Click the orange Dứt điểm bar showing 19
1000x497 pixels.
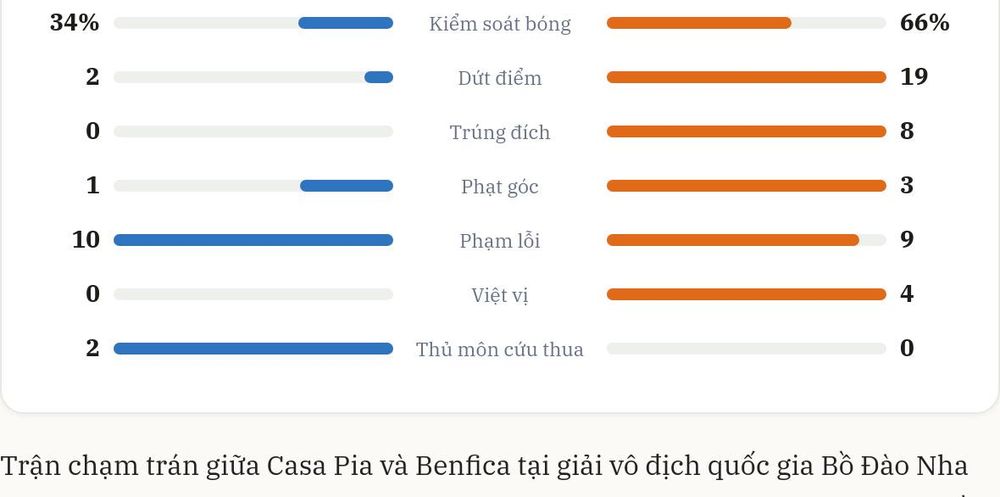point(746,77)
